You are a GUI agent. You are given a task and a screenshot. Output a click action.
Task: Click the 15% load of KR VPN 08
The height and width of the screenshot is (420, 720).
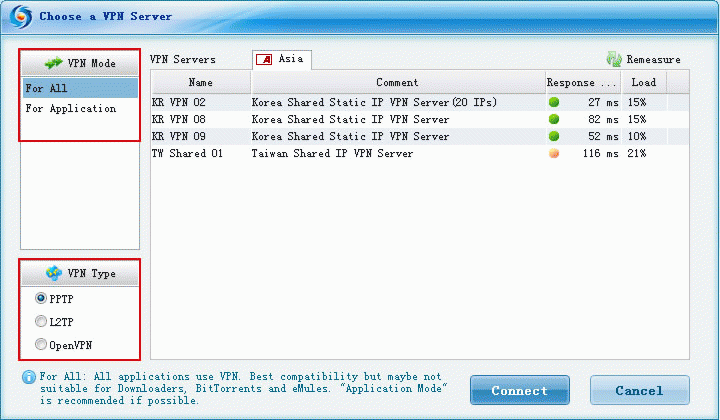tap(637, 119)
